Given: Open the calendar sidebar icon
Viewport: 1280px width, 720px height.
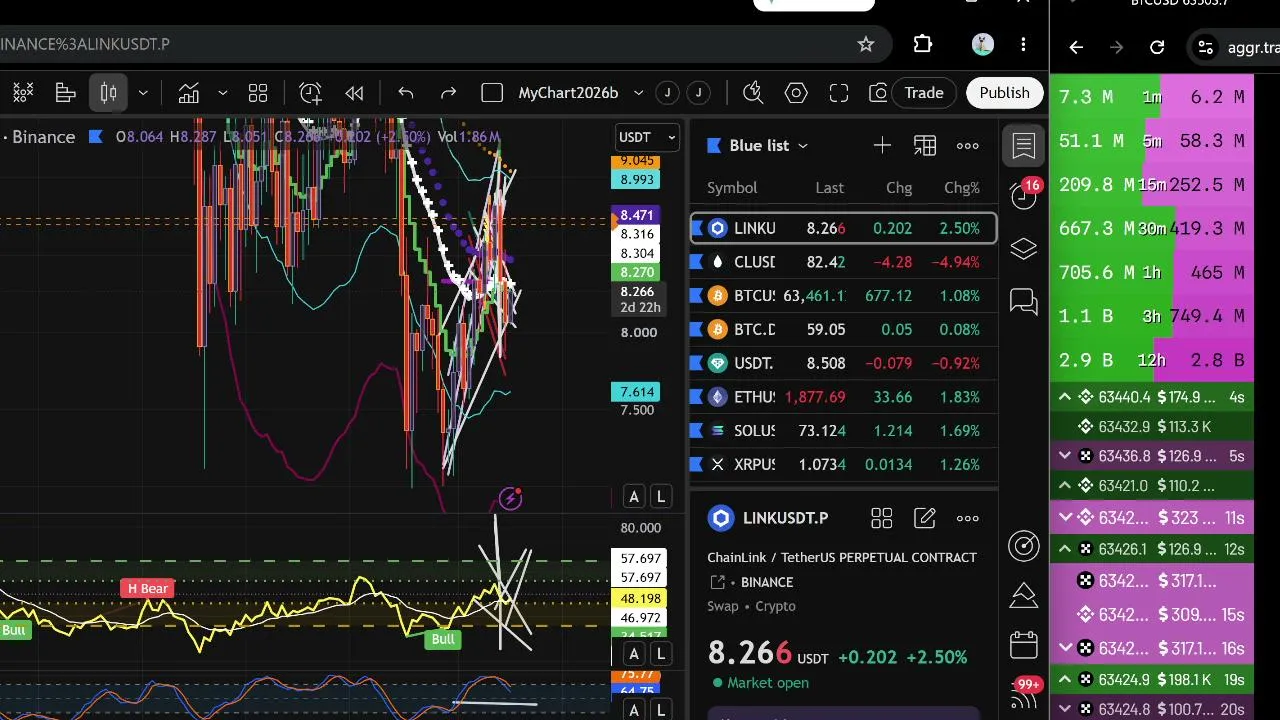Looking at the screenshot, I should pos(1024,645).
